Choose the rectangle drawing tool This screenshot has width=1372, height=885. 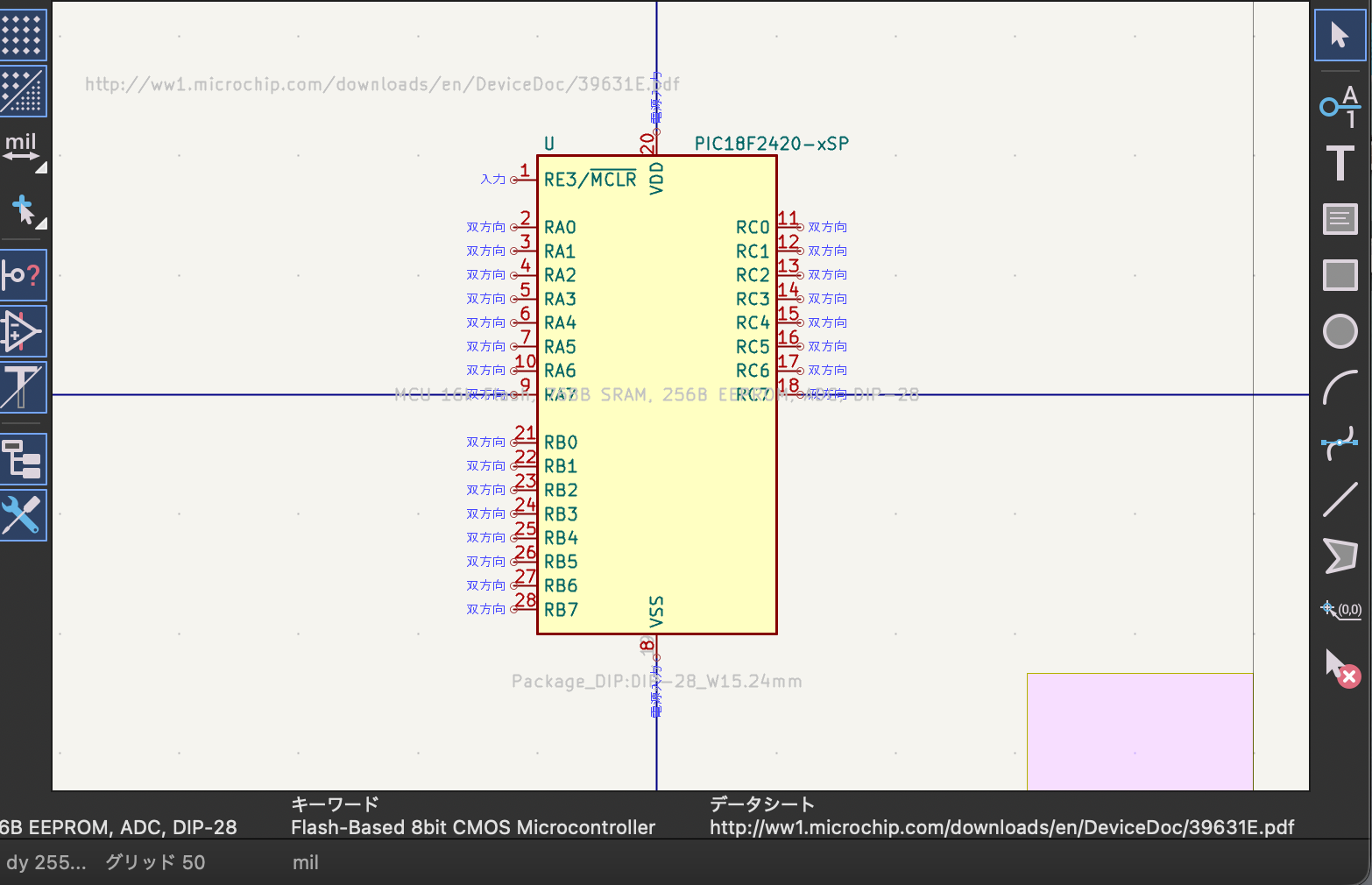tap(1340, 275)
